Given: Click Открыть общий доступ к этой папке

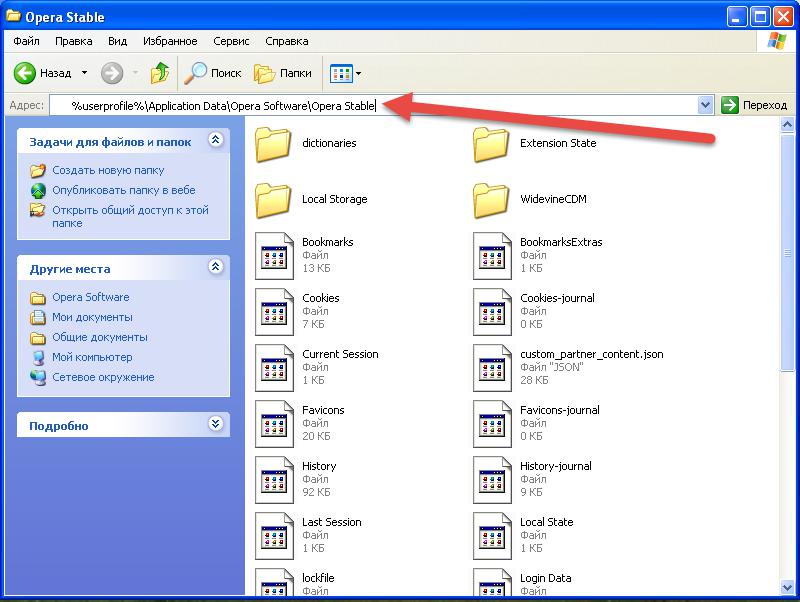Looking at the screenshot, I should (130, 216).
